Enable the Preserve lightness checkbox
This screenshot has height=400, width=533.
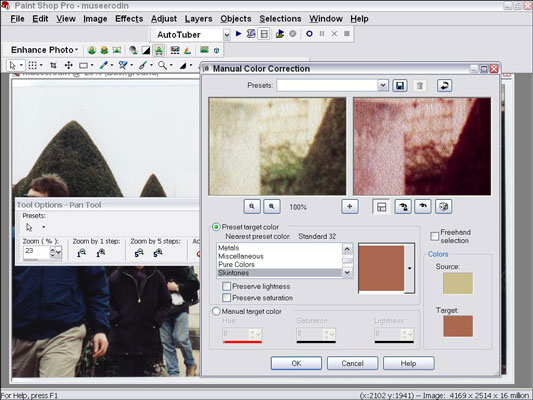(x=226, y=286)
